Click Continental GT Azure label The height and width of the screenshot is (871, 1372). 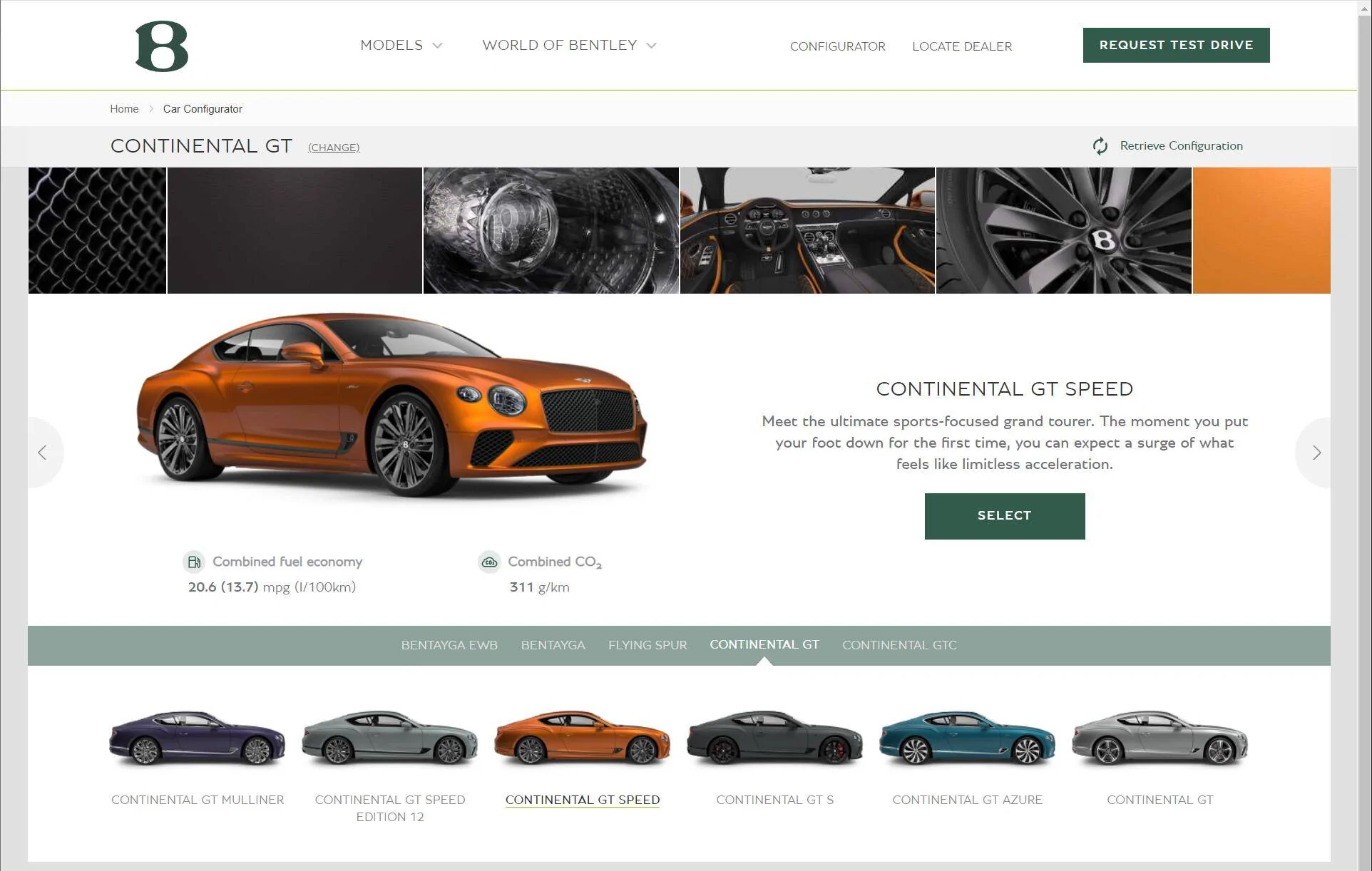click(x=968, y=800)
